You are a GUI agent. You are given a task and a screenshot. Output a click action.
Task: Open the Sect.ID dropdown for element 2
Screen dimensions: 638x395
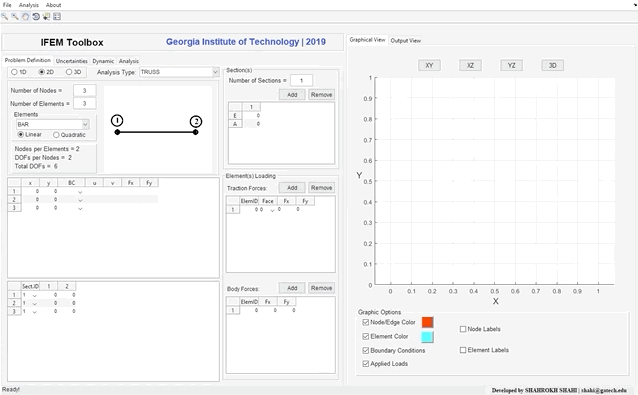35,303
